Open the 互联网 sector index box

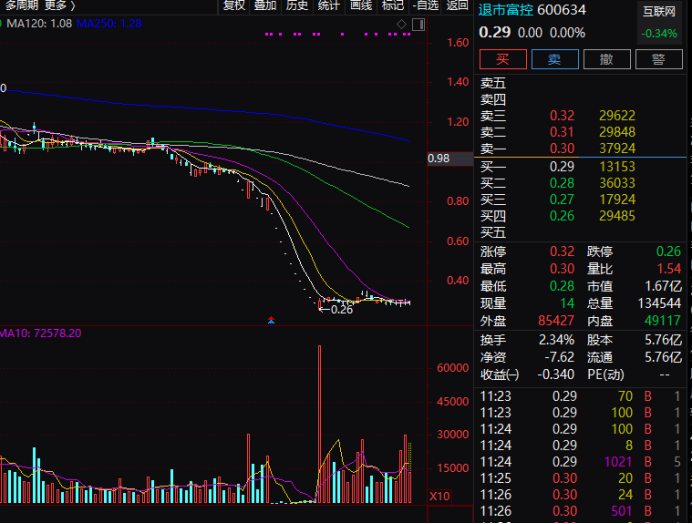click(658, 22)
